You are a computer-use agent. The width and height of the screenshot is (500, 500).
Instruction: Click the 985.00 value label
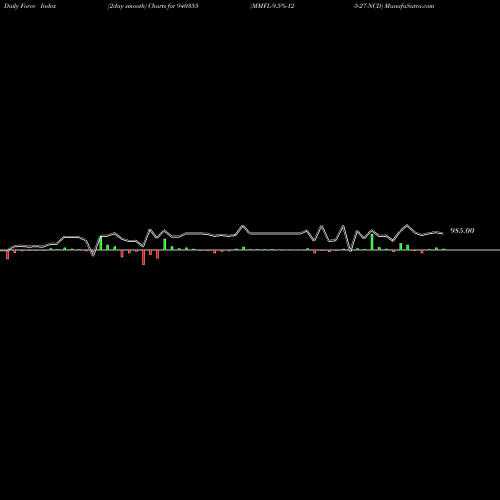click(462, 231)
